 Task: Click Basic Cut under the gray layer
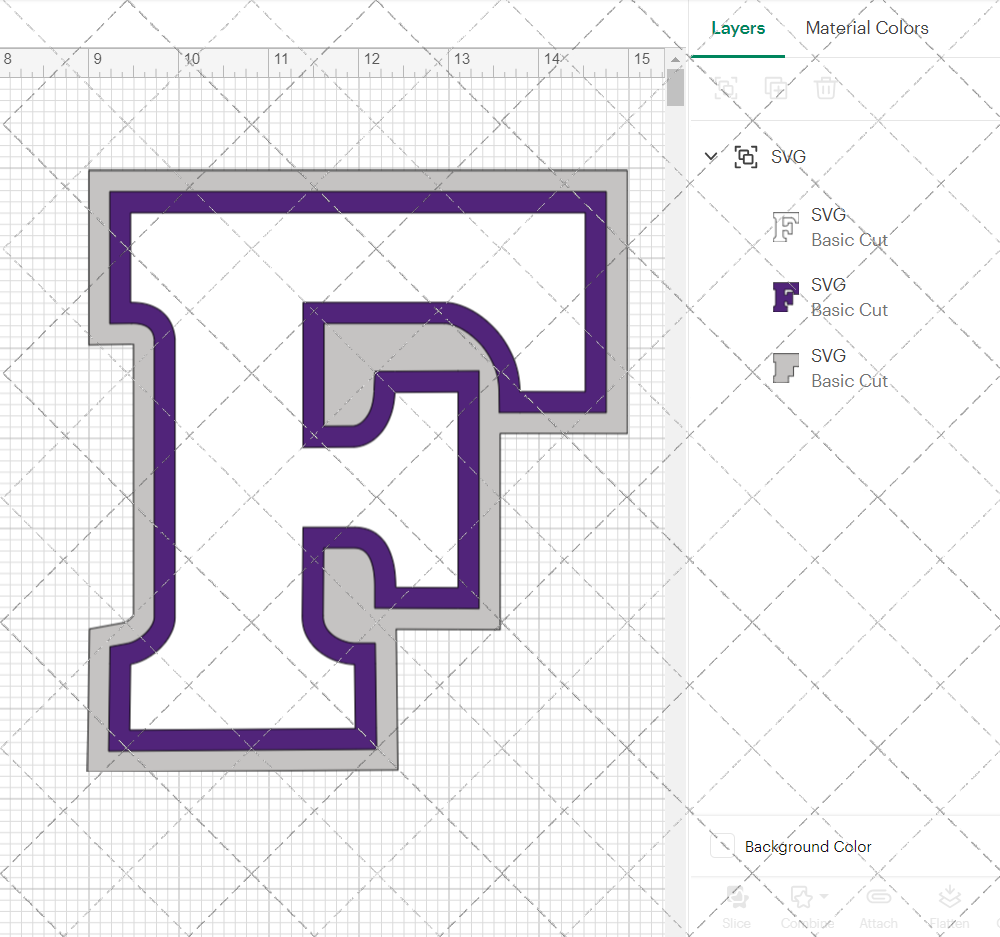point(849,381)
